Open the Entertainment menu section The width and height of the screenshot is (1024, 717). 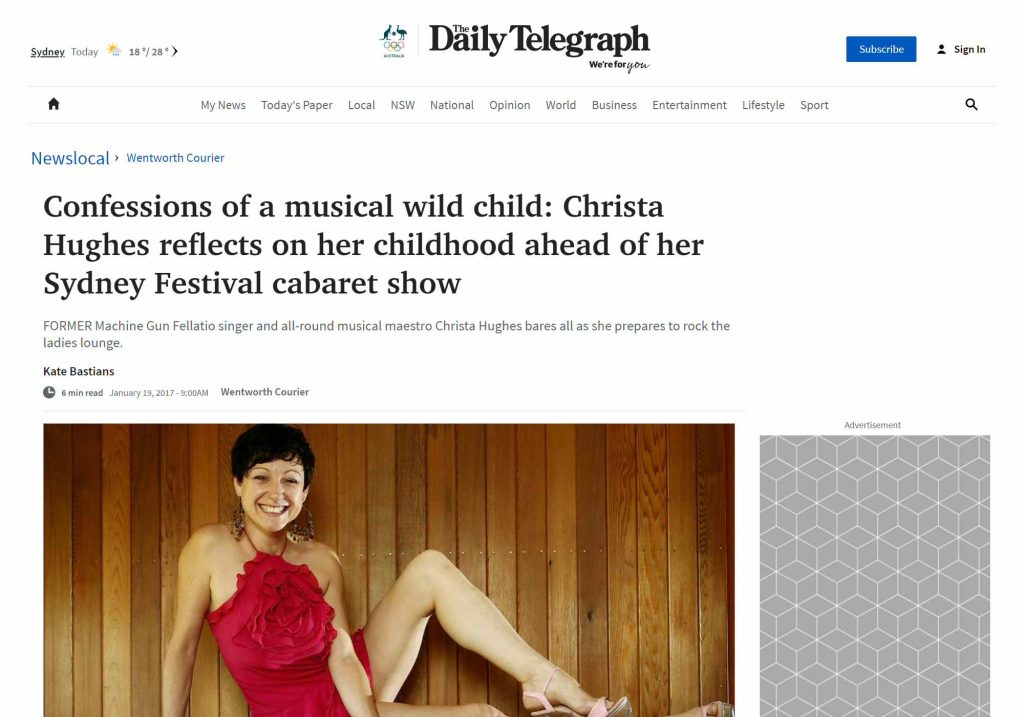(689, 105)
